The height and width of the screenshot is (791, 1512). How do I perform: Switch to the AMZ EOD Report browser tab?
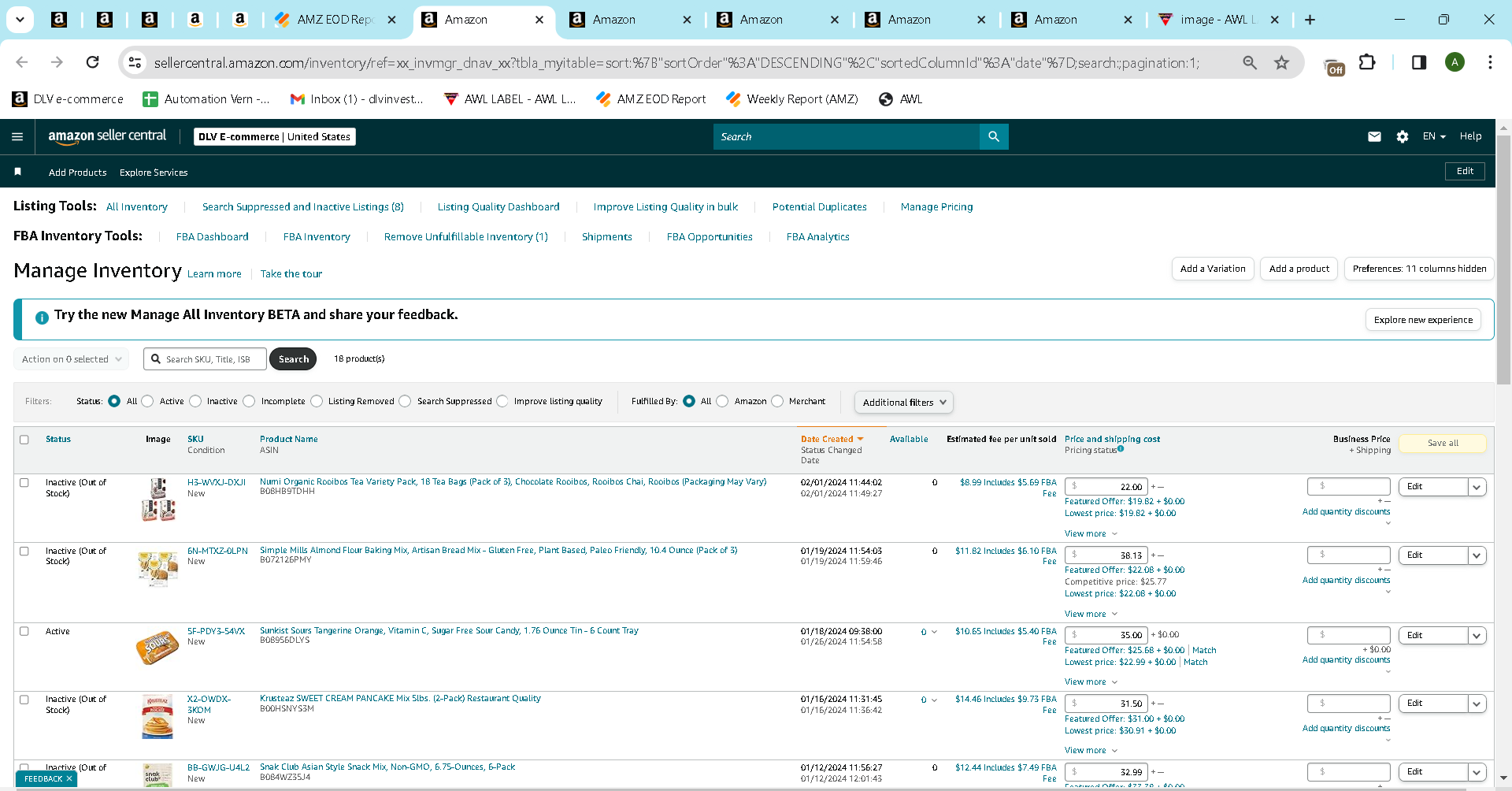pyautogui.click(x=335, y=20)
